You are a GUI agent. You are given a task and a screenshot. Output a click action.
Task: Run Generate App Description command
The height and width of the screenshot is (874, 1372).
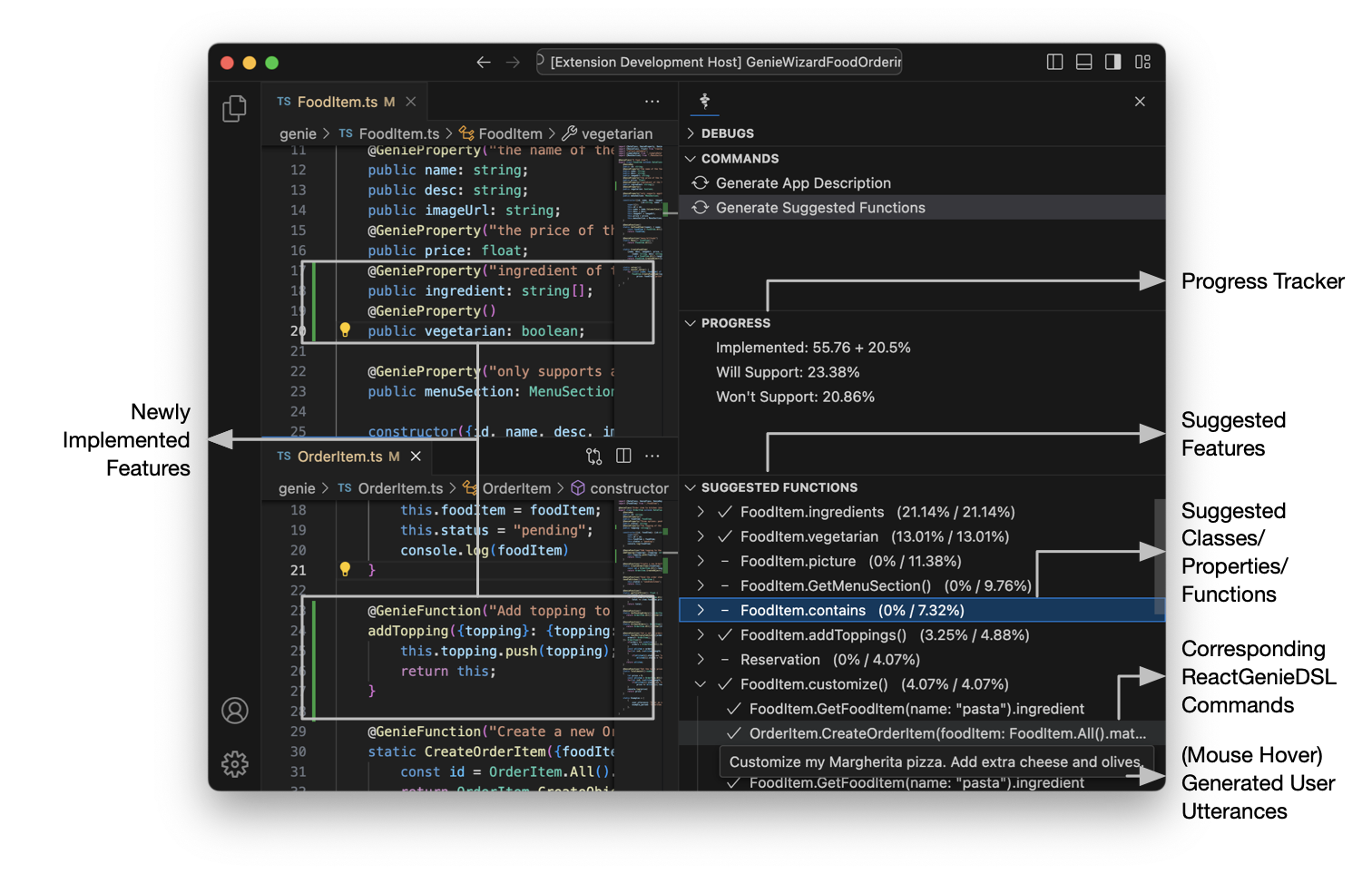(x=803, y=183)
